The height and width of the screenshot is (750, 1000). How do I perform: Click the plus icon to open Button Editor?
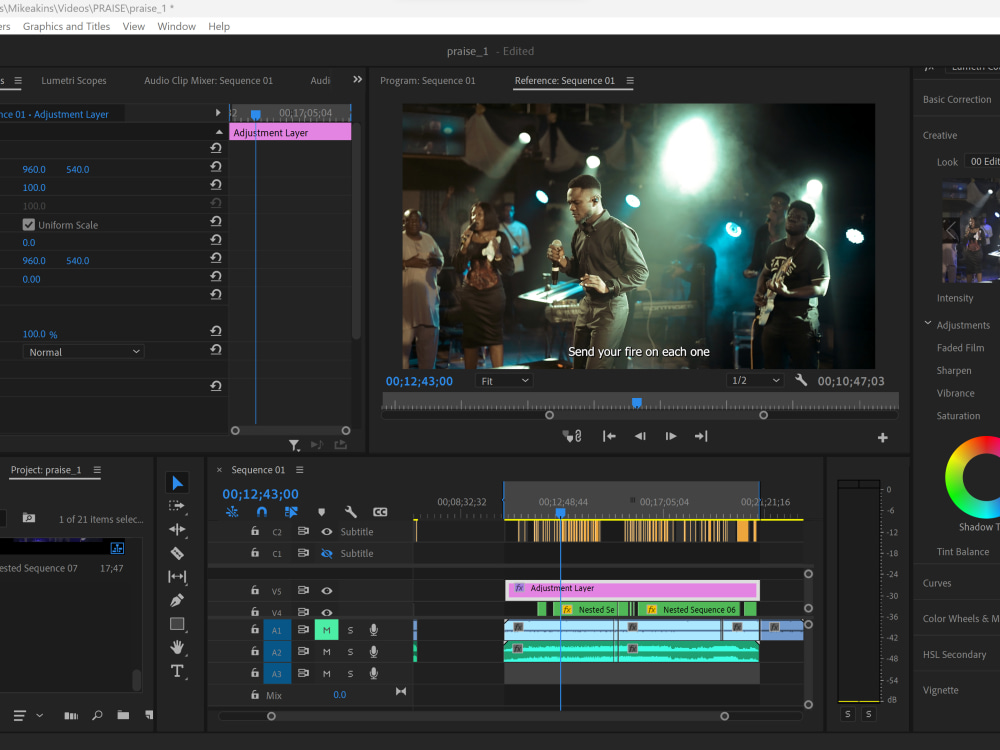tap(883, 437)
